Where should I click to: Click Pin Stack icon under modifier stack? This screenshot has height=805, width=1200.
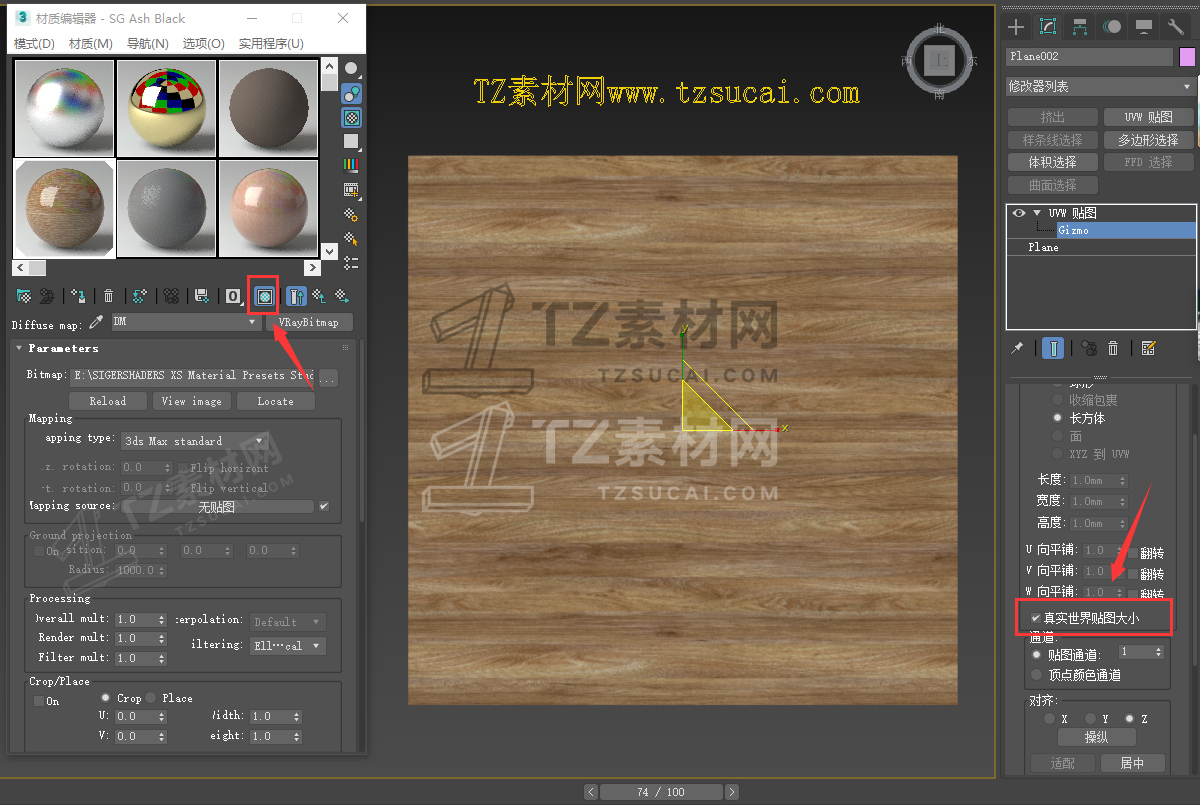tap(1018, 348)
